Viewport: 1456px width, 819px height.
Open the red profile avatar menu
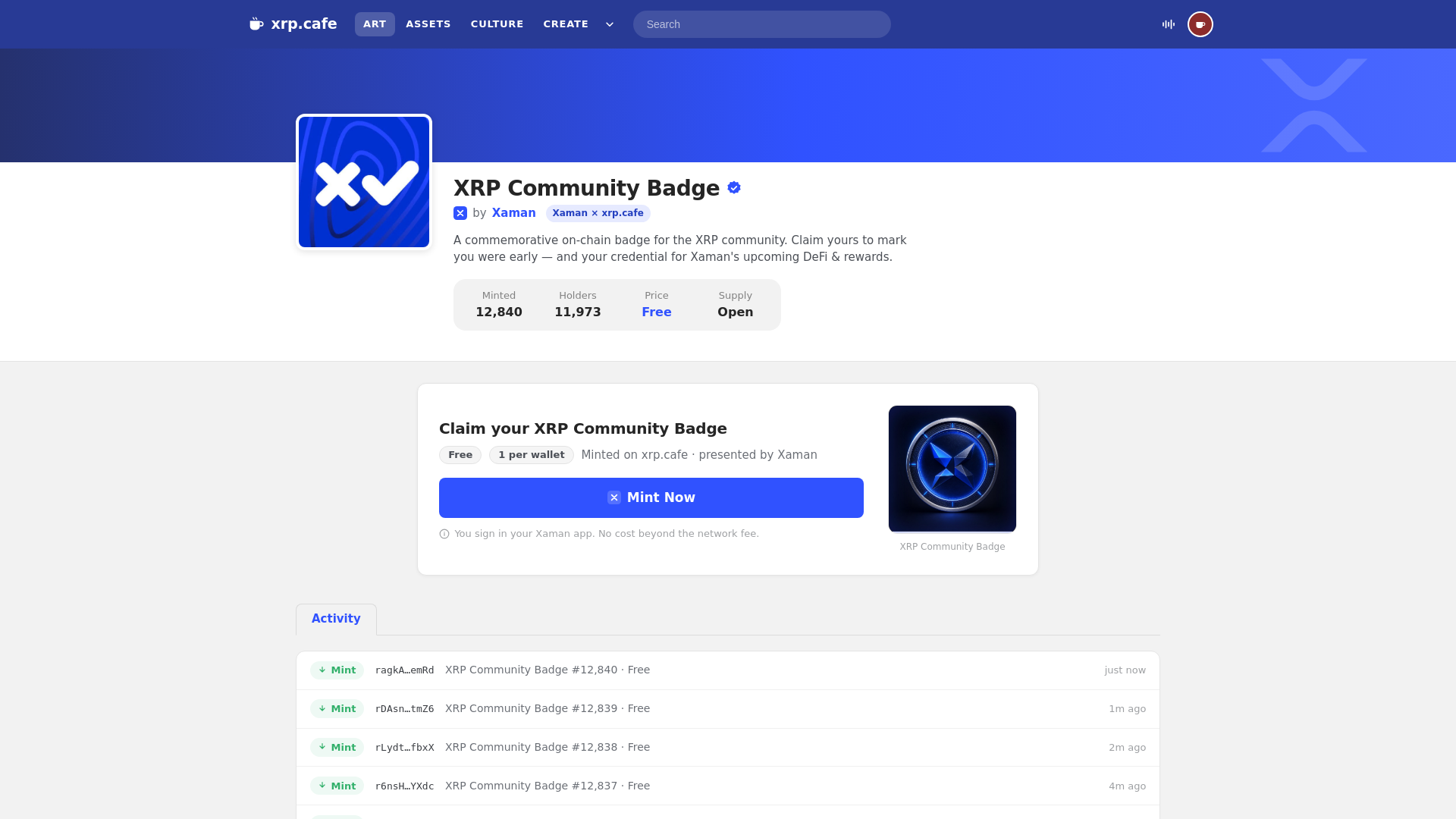click(1200, 24)
